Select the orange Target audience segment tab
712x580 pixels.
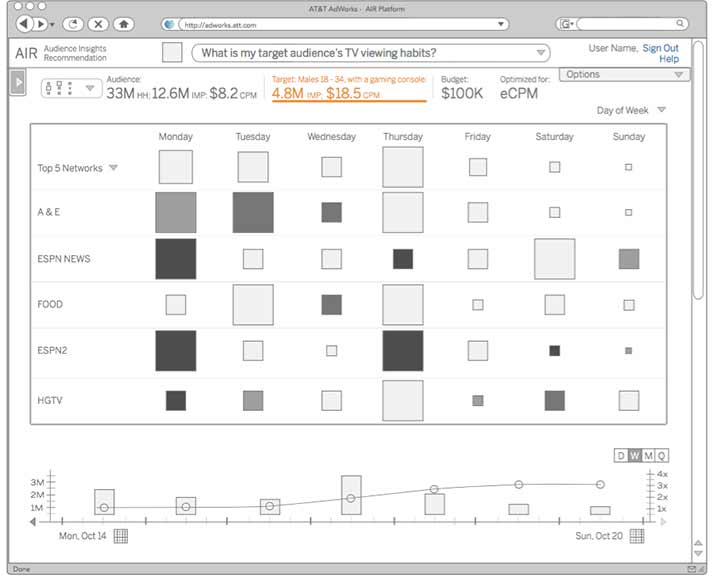point(348,88)
